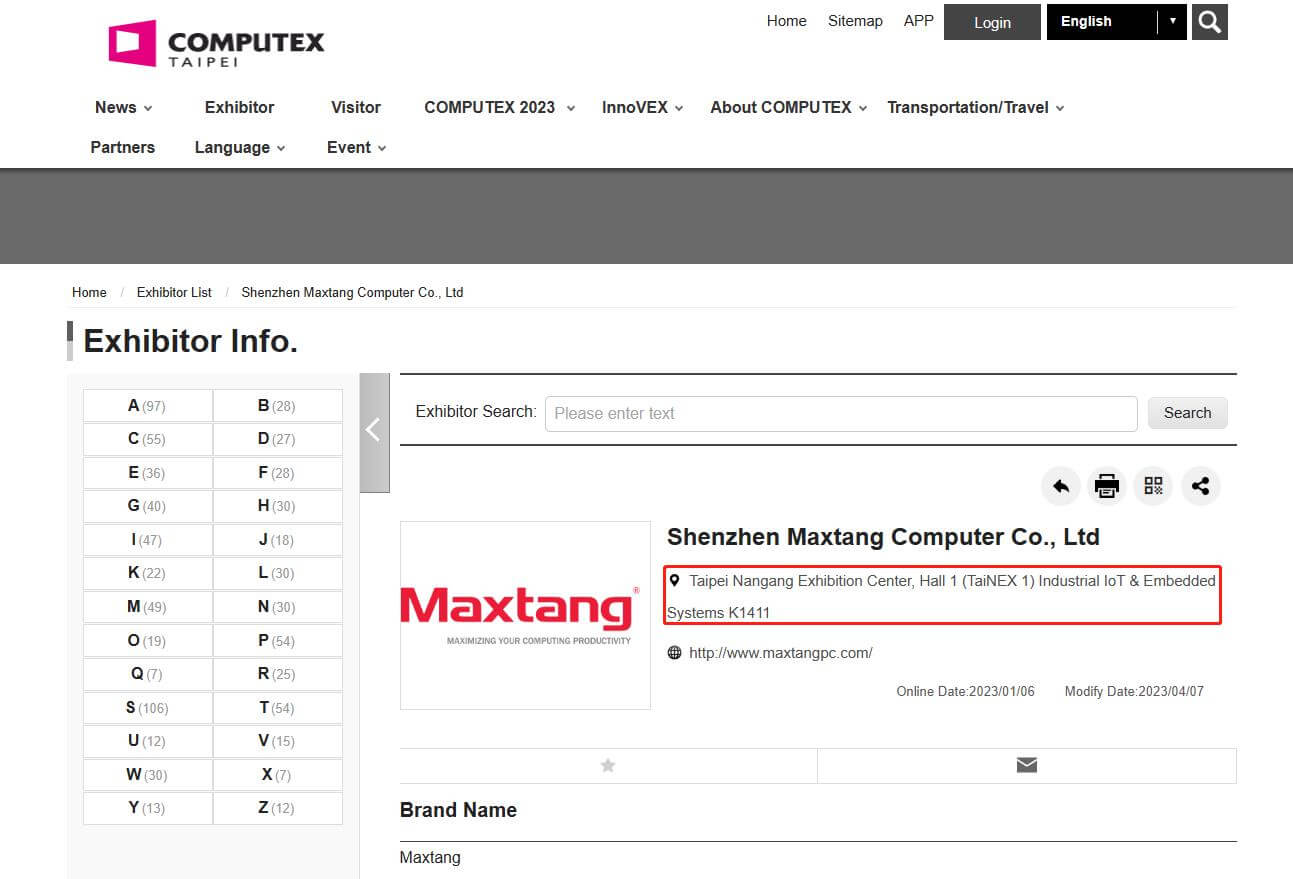
Task: Open the Exhibitor menu item
Action: coord(239,108)
